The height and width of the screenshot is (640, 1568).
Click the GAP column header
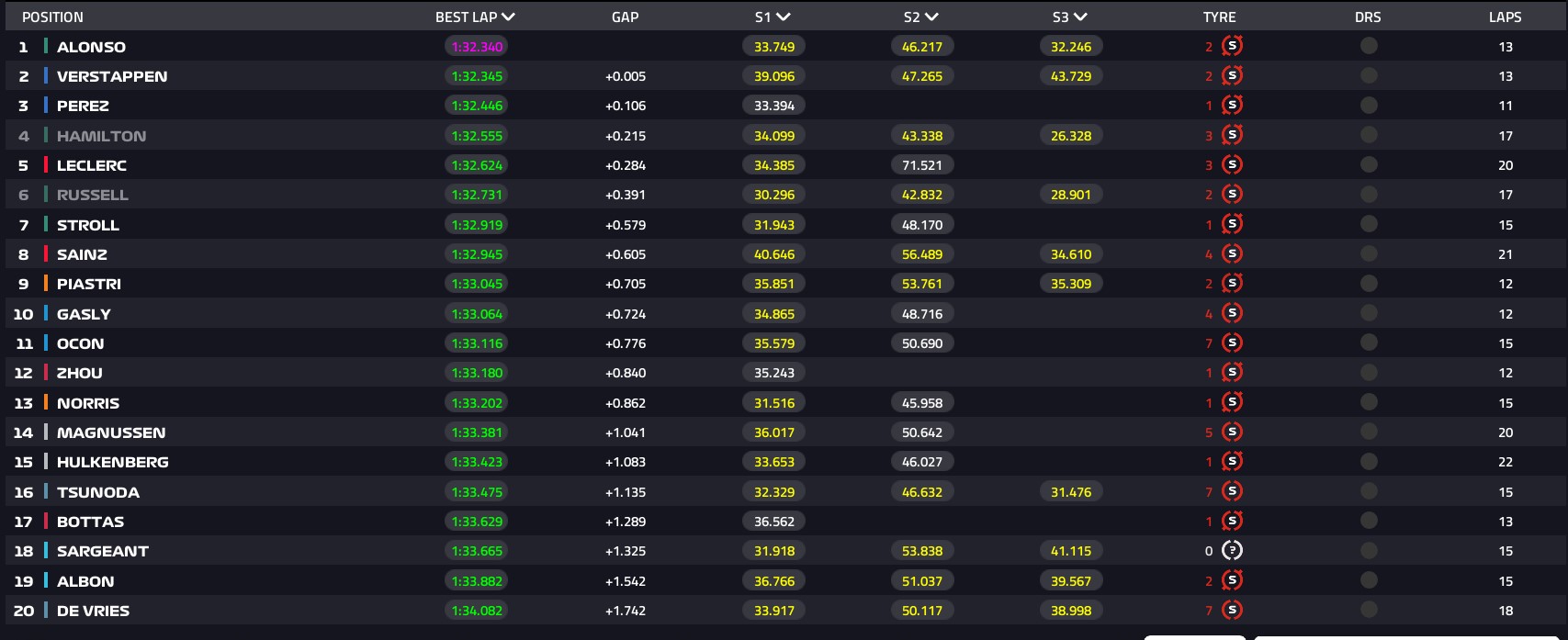click(625, 17)
